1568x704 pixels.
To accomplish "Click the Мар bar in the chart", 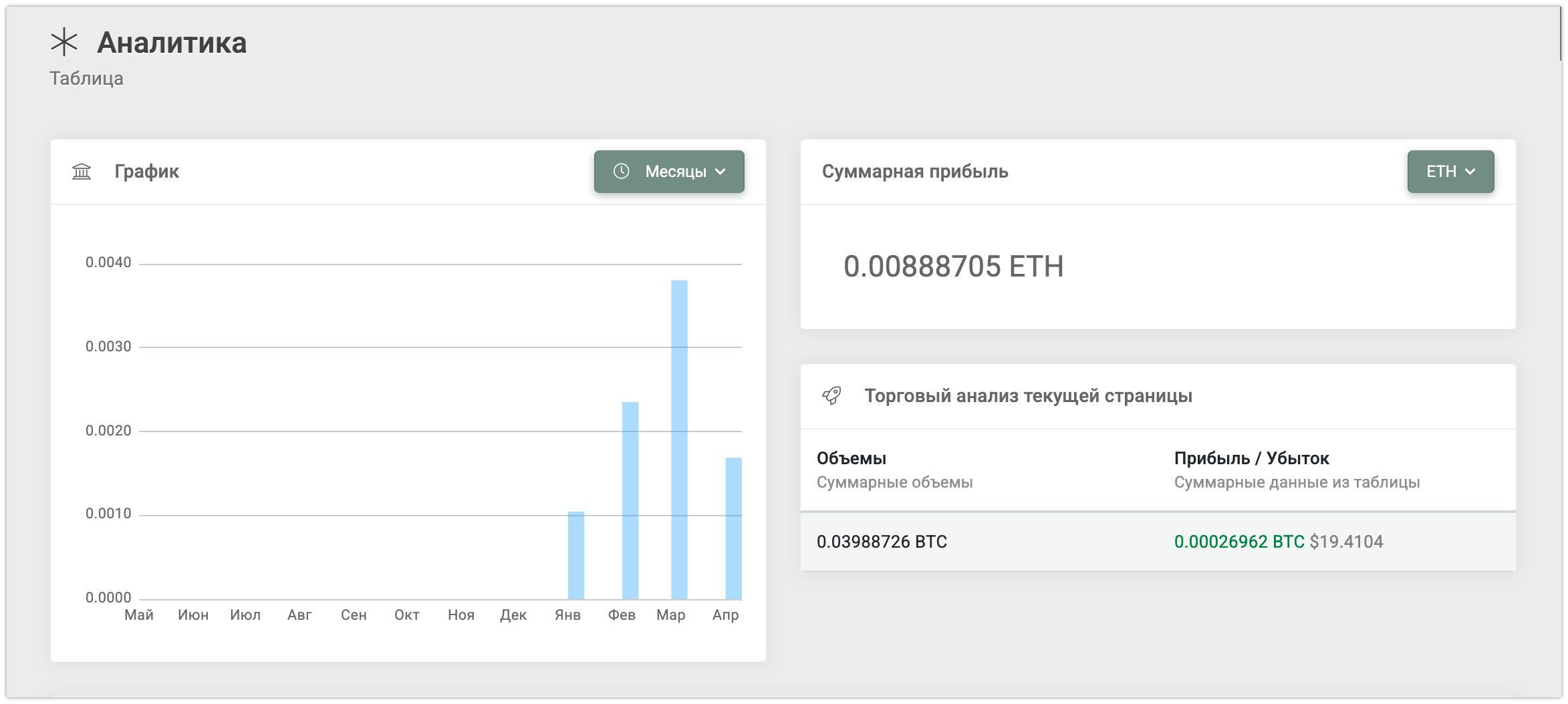I will [679, 439].
